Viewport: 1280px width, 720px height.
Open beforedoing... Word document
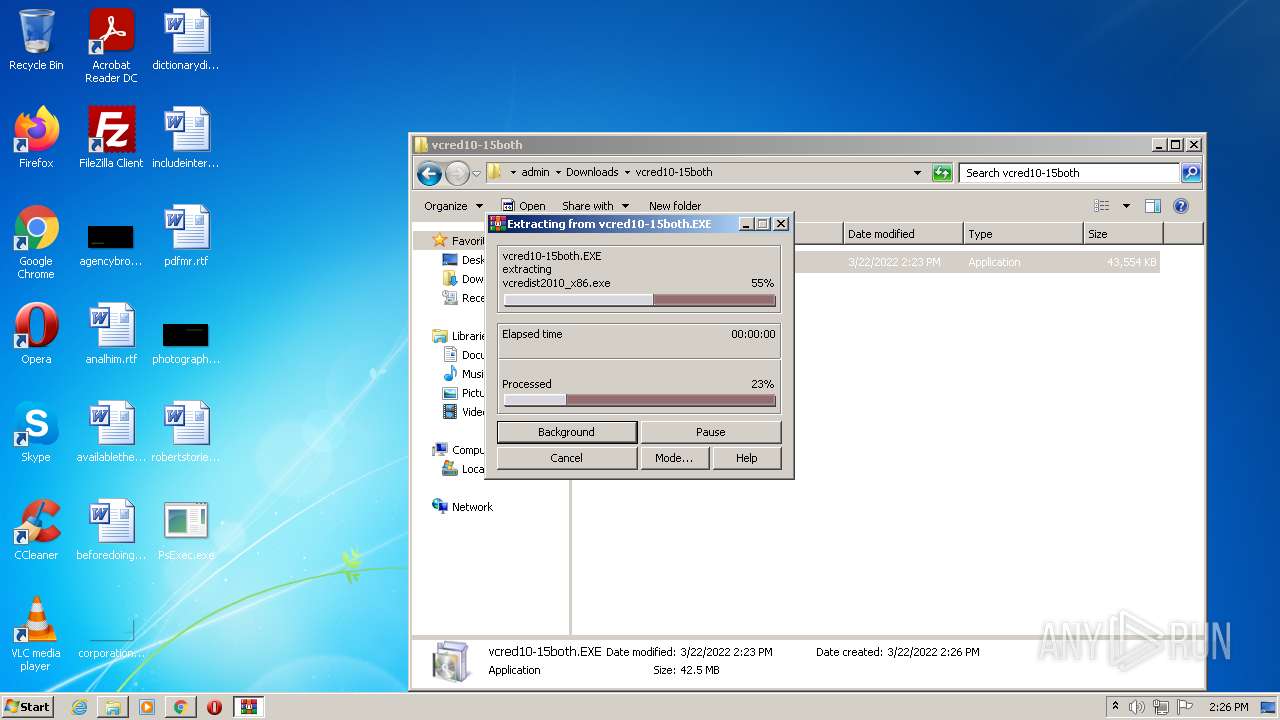(x=111, y=530)
